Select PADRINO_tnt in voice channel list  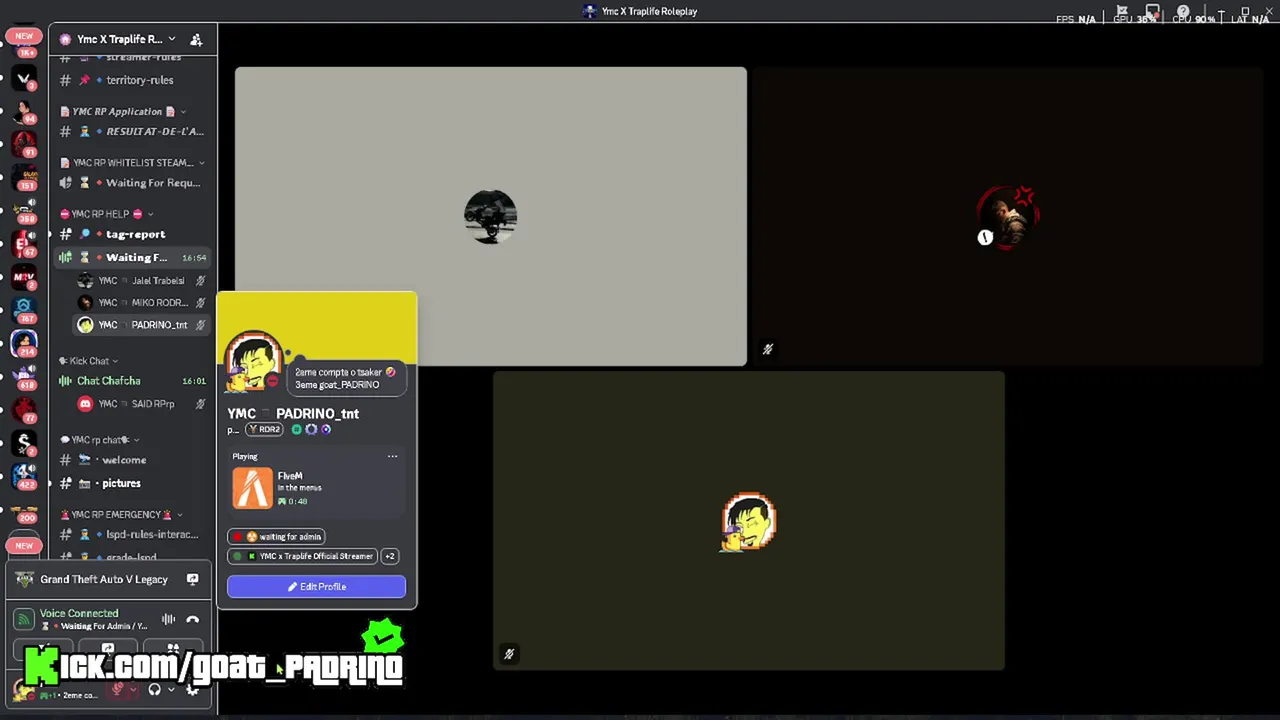[141, 325]
